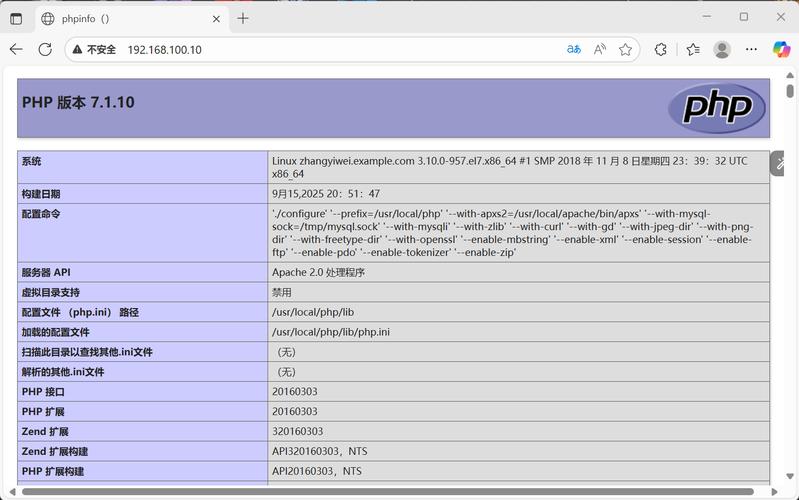Go back to previous page
The height and width of the screenshot is (500, 799).
click(16, 49)
